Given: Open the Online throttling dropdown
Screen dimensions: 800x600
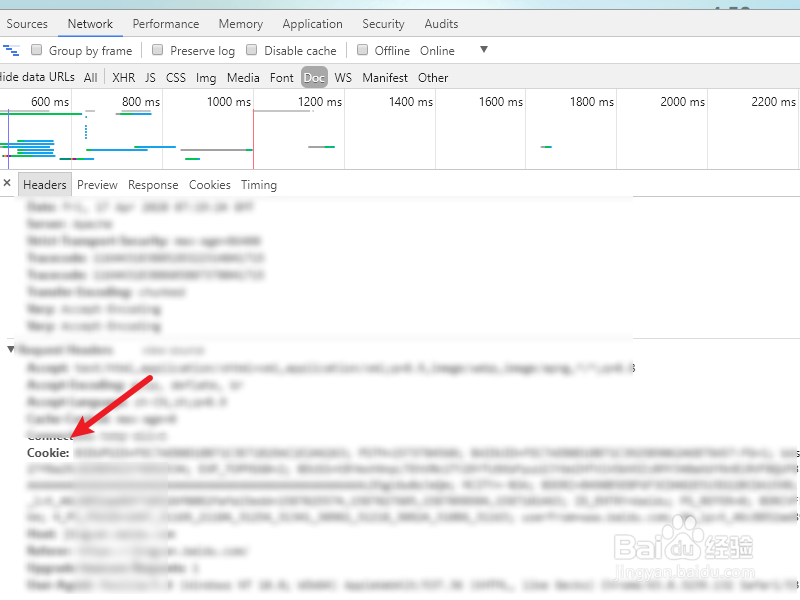Looking at the screenshot, I should tap(437, 51).
